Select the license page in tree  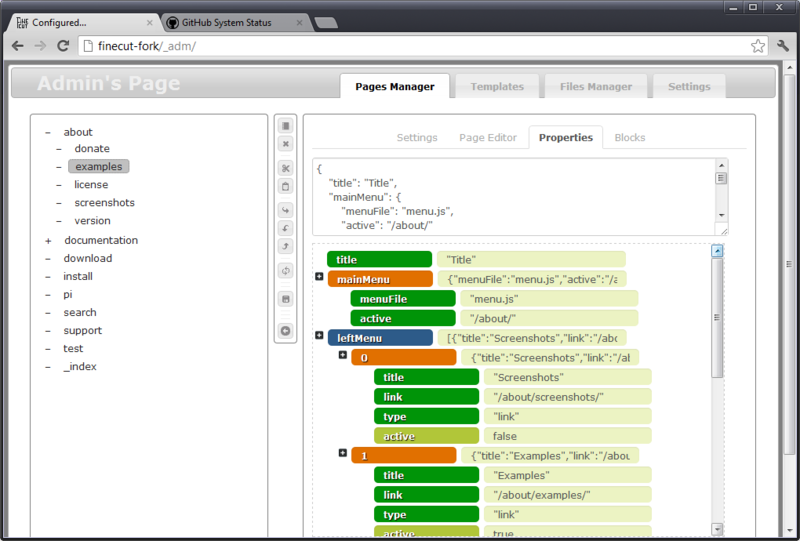(91, 185)
